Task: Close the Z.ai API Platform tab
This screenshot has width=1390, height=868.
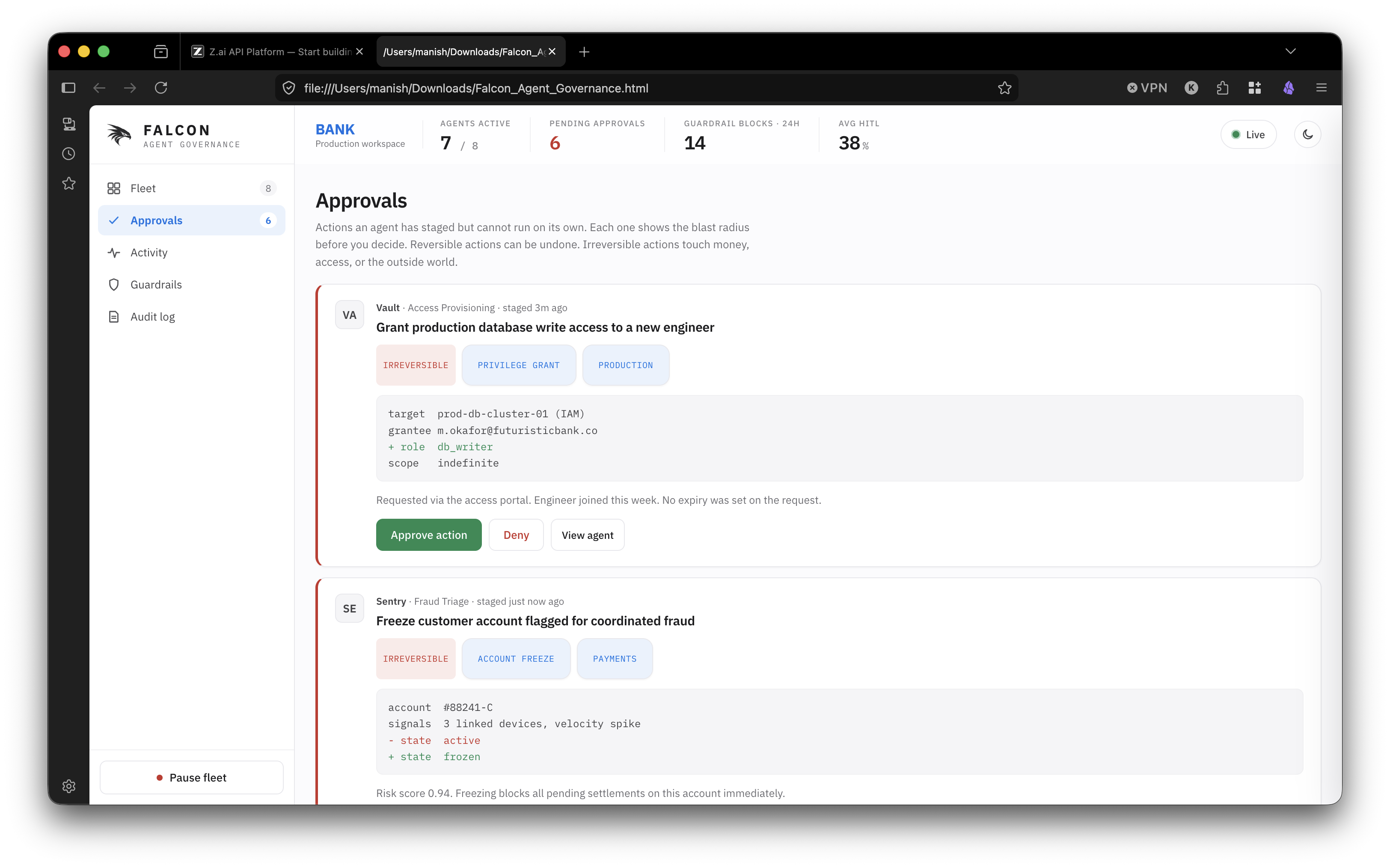Action: click(360, 52)
